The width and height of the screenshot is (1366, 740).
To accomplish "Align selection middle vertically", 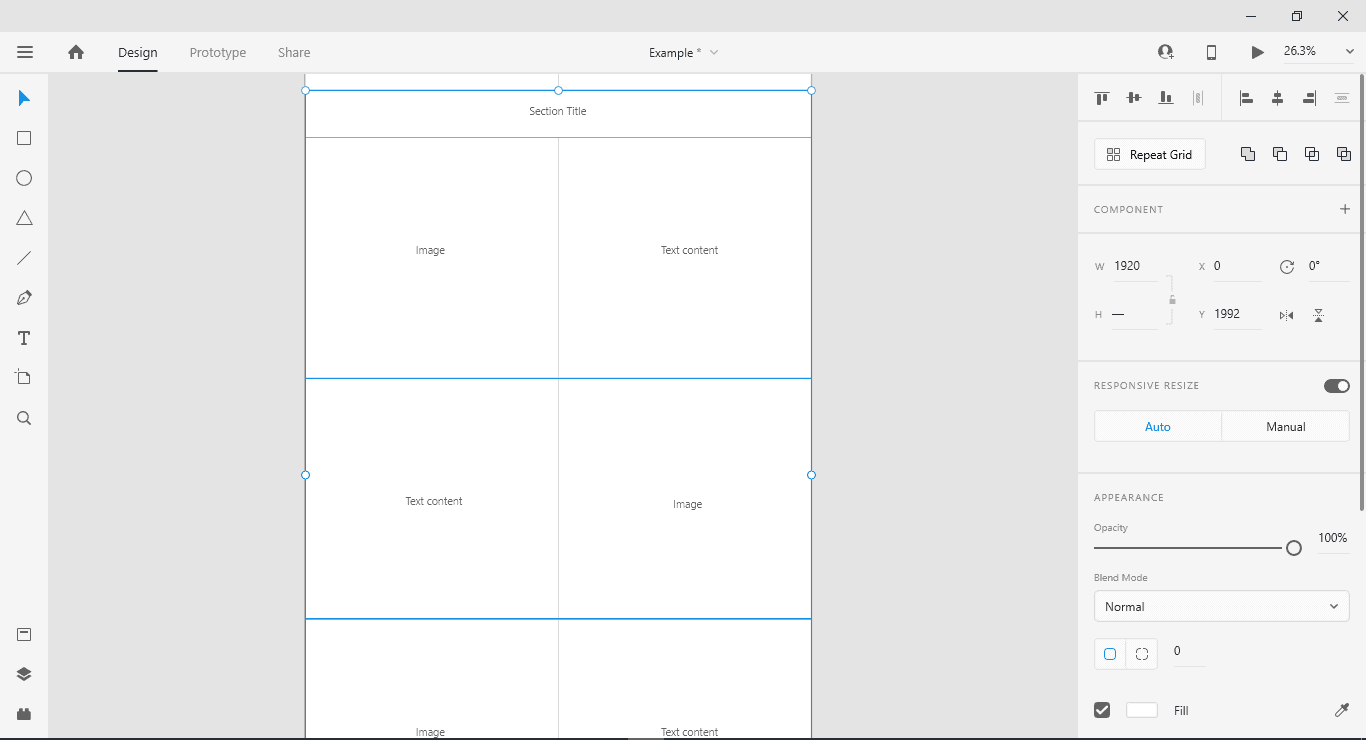I will point(1134,98).
